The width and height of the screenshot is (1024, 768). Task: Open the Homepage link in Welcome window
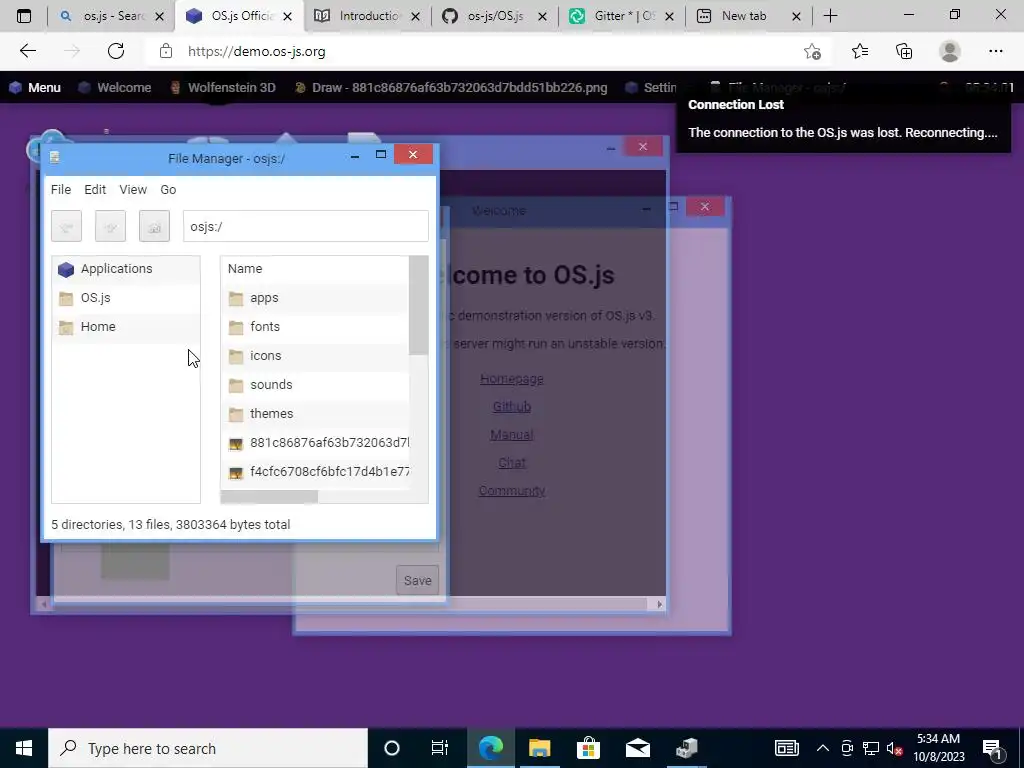coord(511,379)
